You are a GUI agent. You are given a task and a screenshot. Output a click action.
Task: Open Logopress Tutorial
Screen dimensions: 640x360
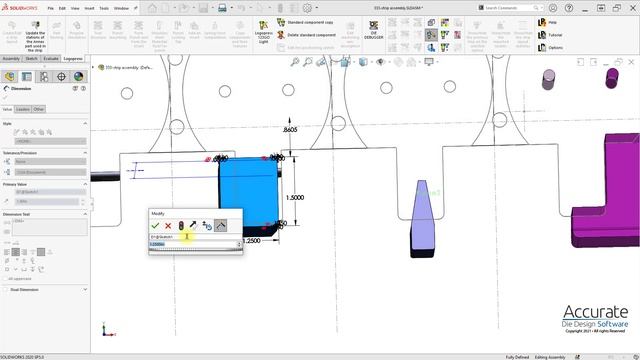coord(550,35)
